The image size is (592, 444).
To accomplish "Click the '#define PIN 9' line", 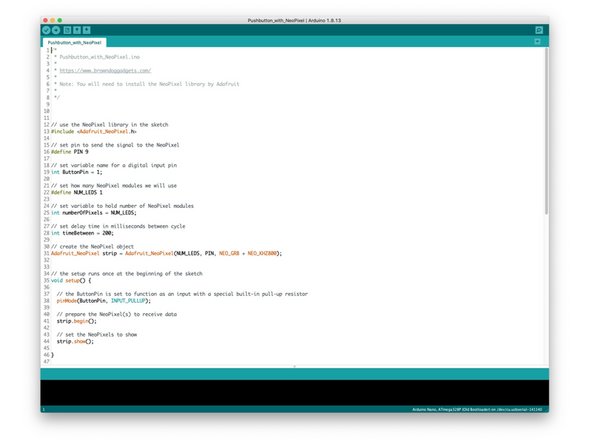I will click(69, 152).
